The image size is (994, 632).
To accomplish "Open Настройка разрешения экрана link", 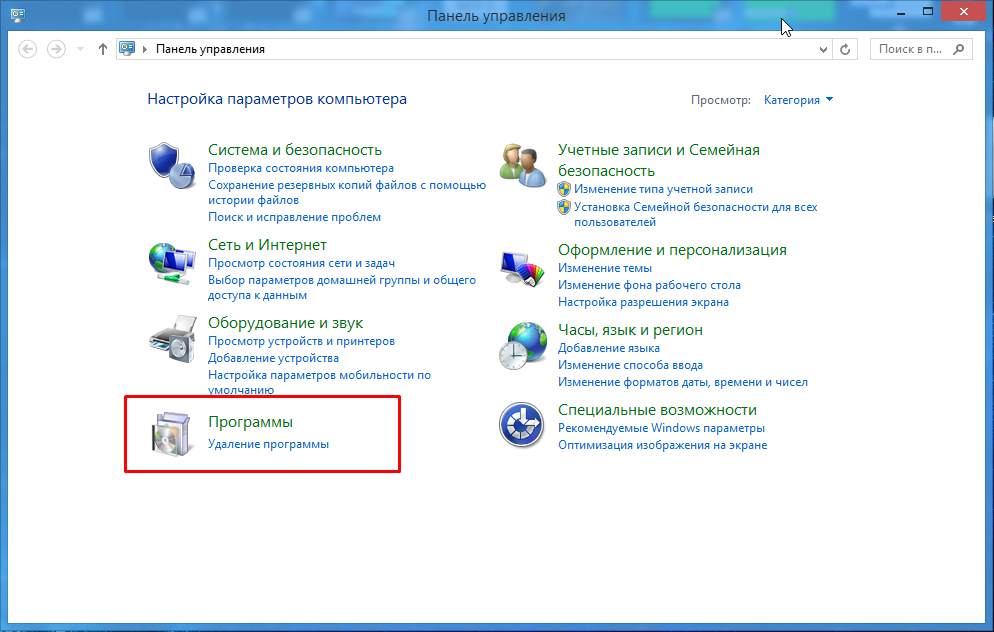I will (x=643, y=301).
